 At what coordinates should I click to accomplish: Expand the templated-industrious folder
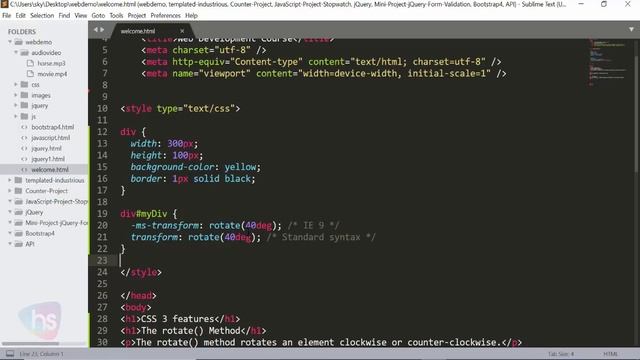click(10, 180)
